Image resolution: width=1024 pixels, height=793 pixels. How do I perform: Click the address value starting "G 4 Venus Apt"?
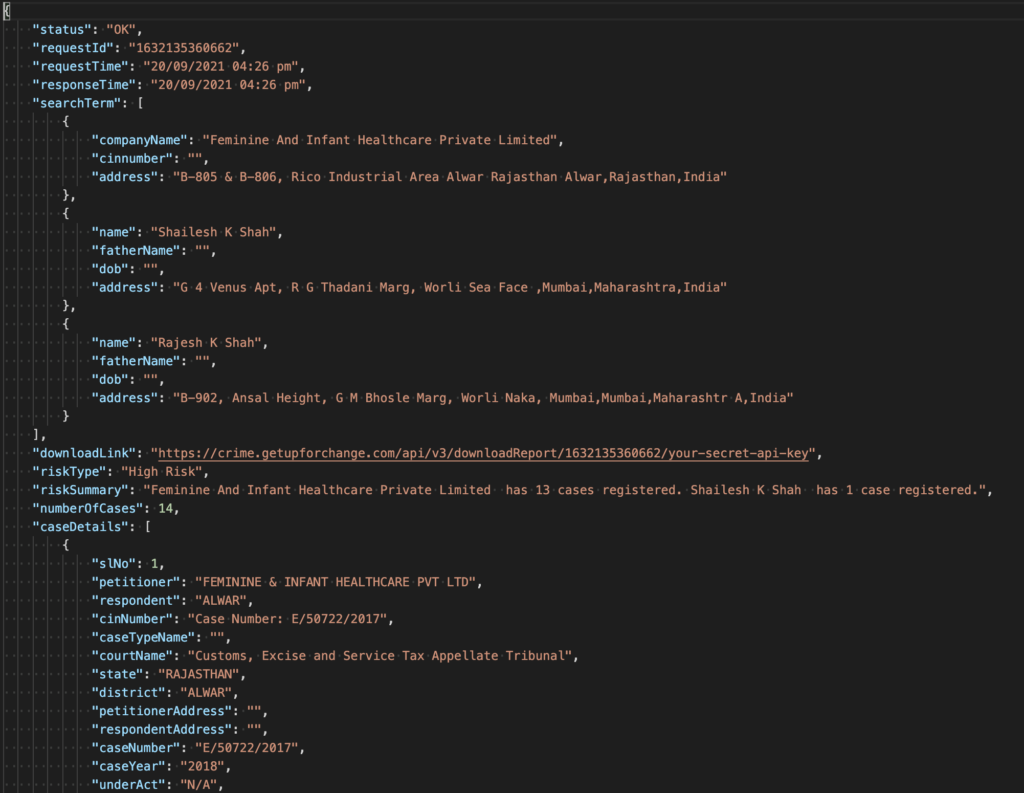449,287
